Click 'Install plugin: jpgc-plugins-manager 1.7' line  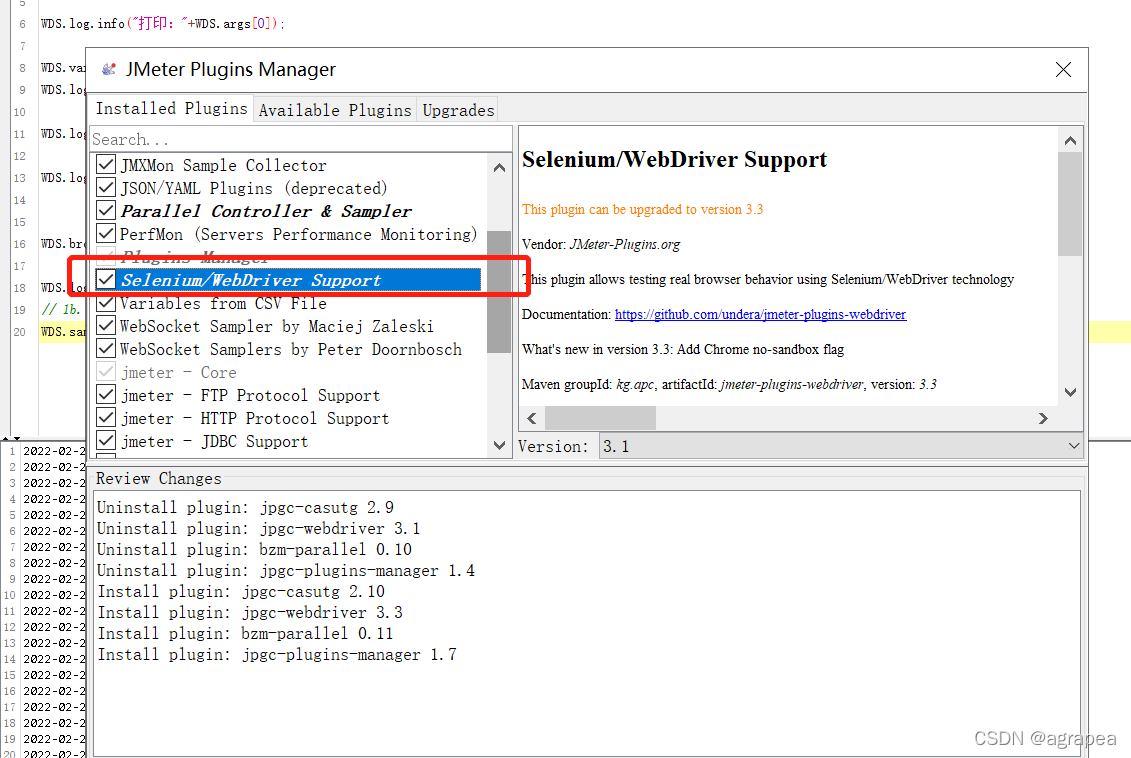click(277, 654)
